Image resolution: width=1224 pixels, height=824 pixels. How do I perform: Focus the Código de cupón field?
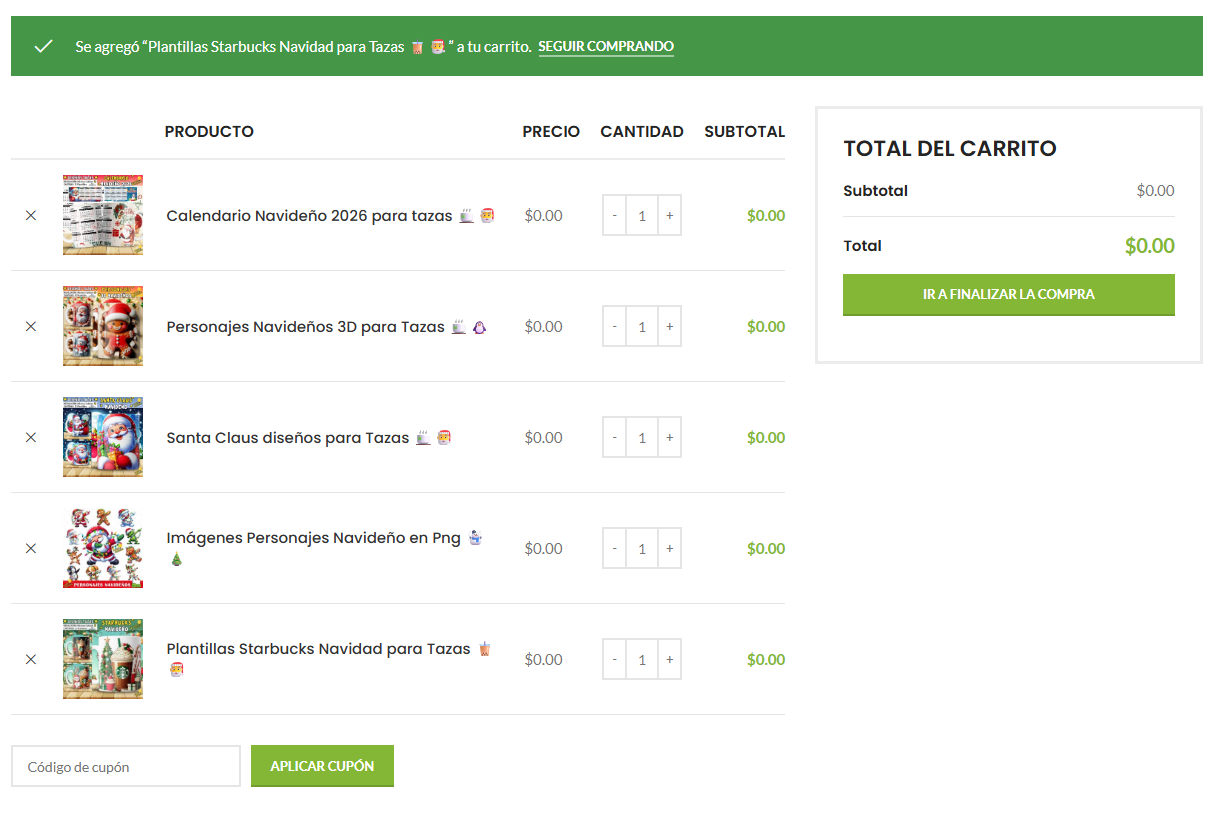click(x=126, y=766)
